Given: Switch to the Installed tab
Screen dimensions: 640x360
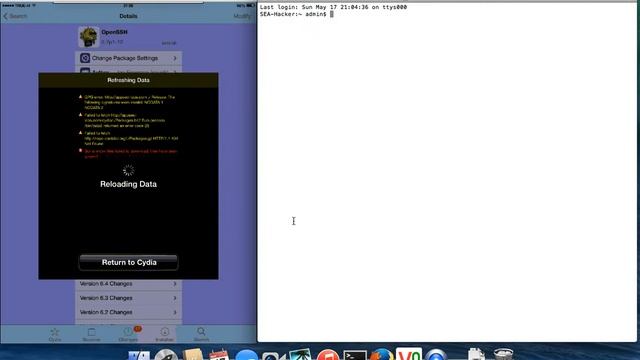Looking at the screenshot, I should (164, 334).
